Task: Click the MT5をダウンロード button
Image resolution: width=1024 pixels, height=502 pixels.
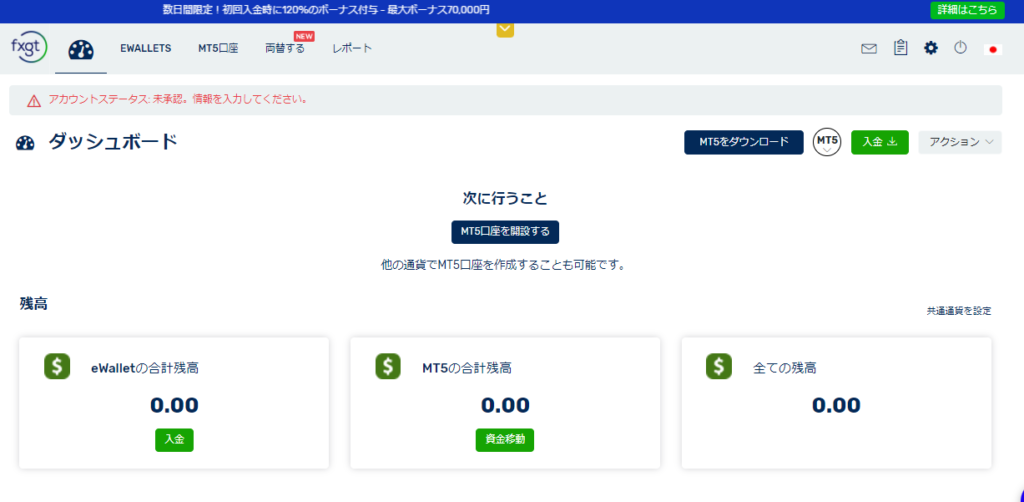Action: pyautogui.click(x=743, y=142)
